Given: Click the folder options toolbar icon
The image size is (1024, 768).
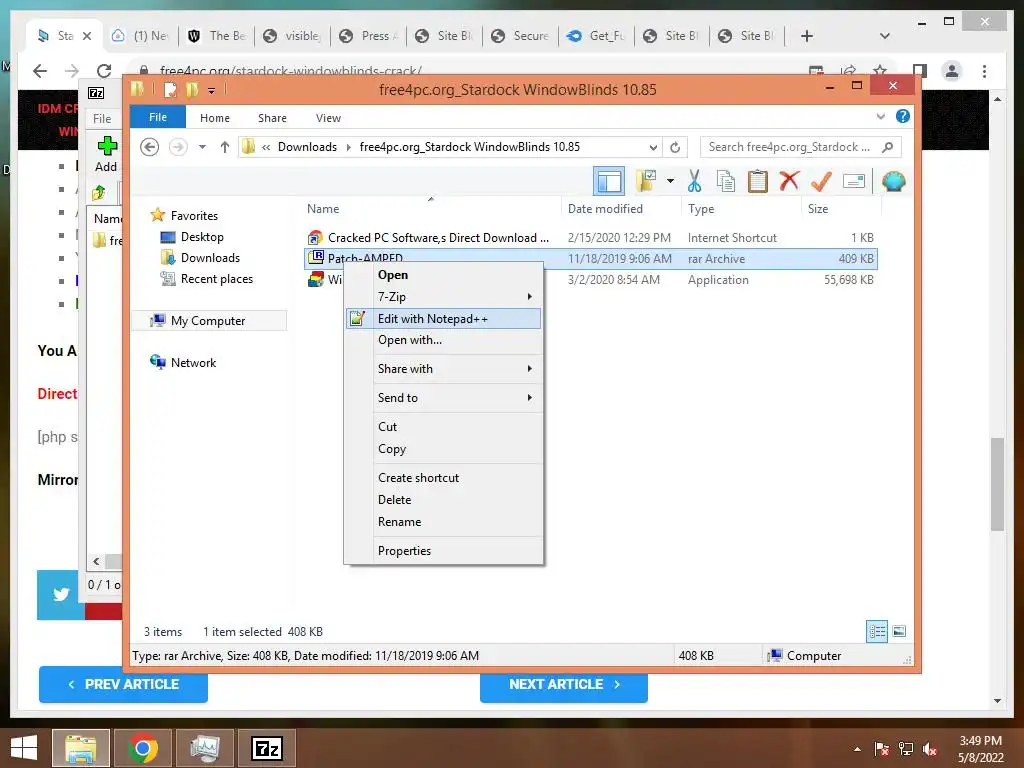Looking at the screenshot, I should [x=647, y=181].
